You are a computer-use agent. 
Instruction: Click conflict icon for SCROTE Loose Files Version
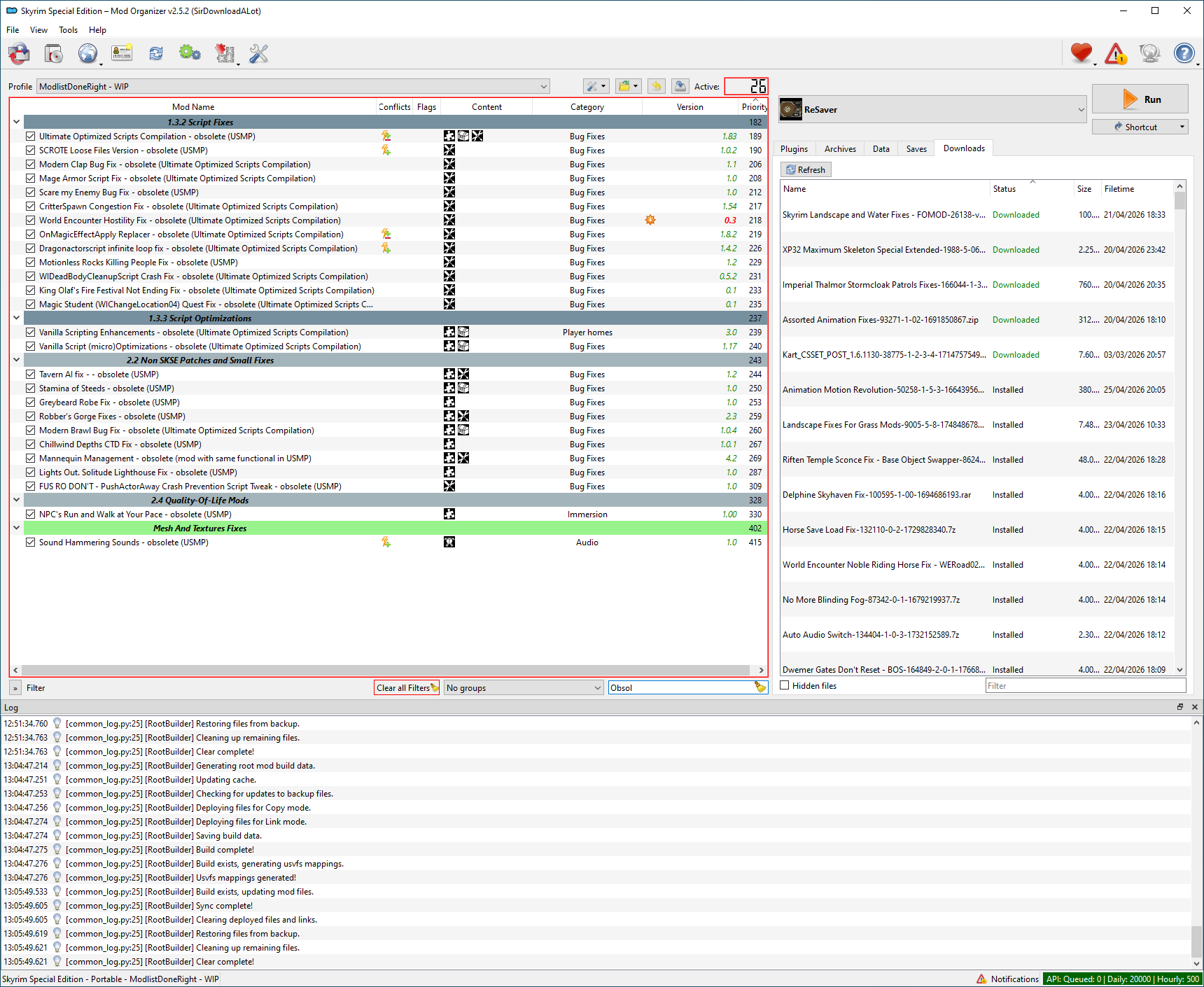click(386, 150)
